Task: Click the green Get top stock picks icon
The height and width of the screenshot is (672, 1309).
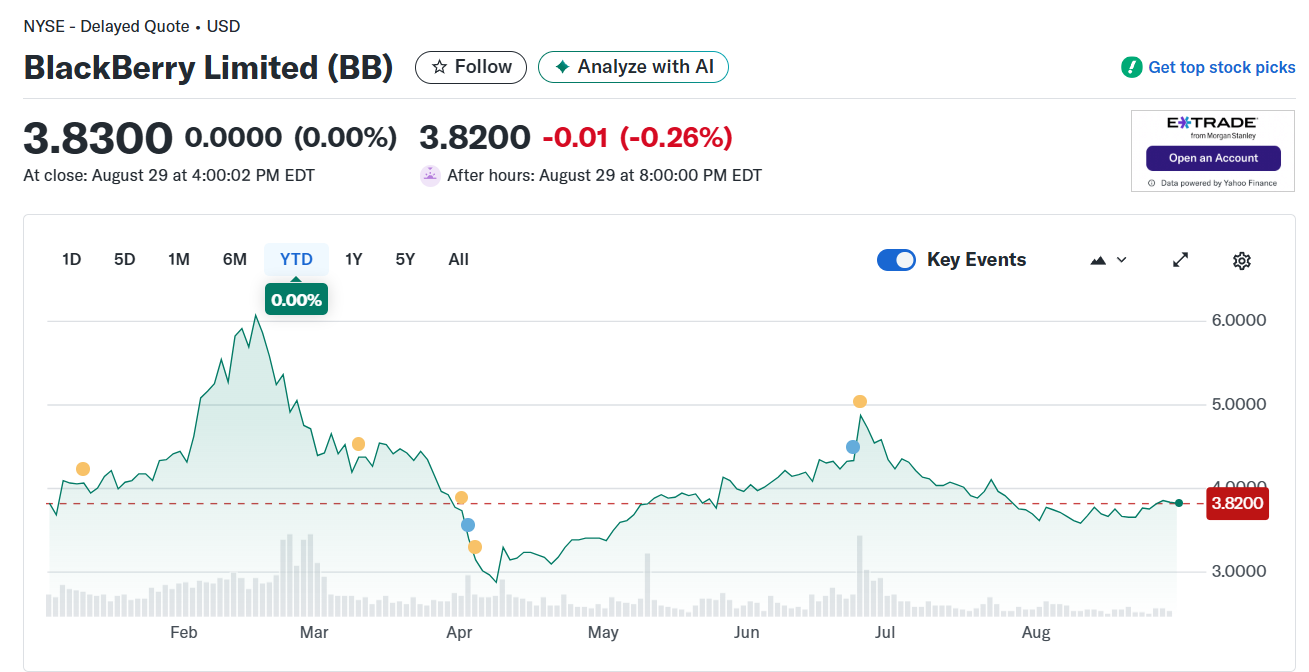Action: pos(1131,67)
